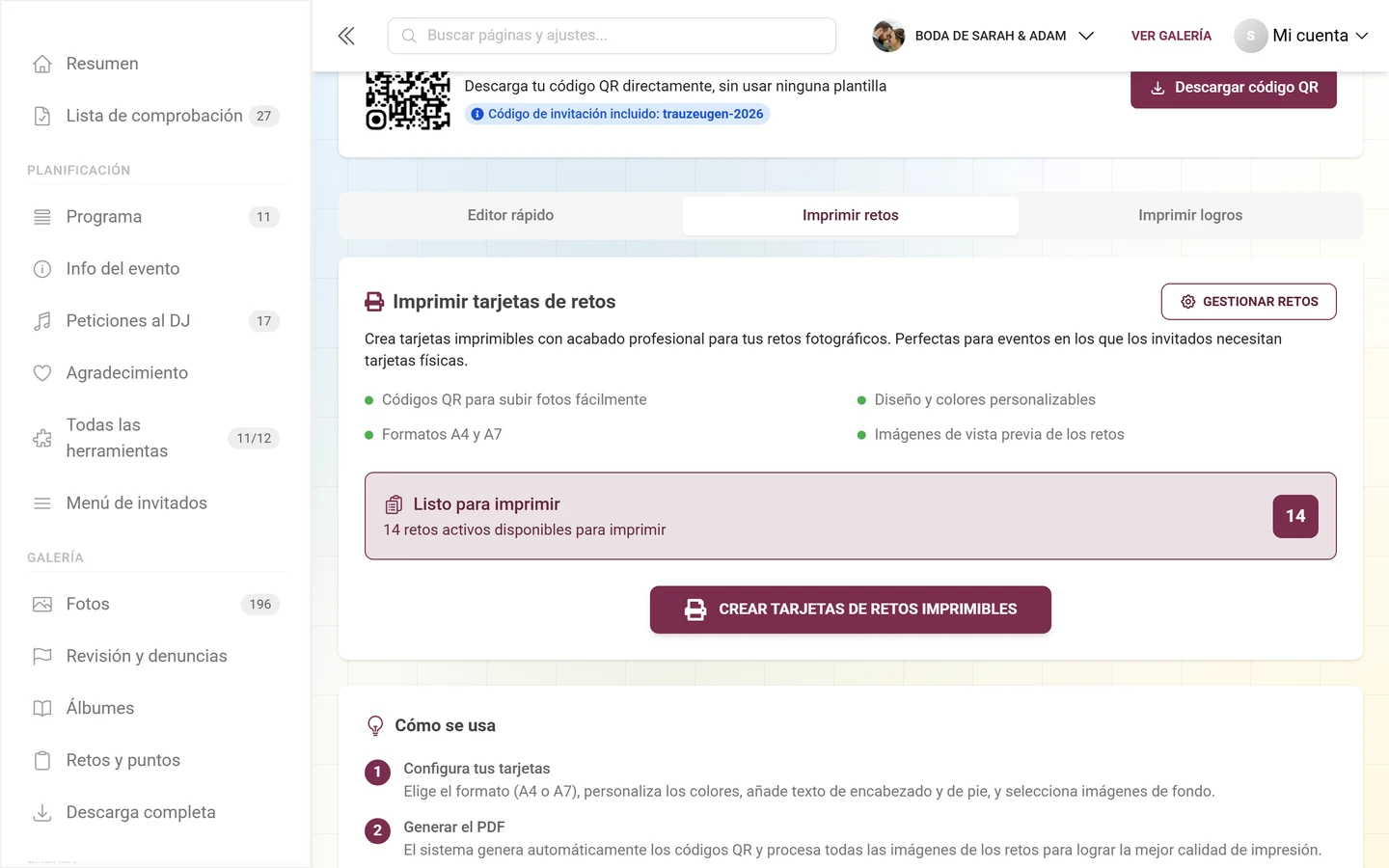Click the Peticiones al DJ music icon
The width and height of the screenshot is (1389, 868).
pos(42,321)
